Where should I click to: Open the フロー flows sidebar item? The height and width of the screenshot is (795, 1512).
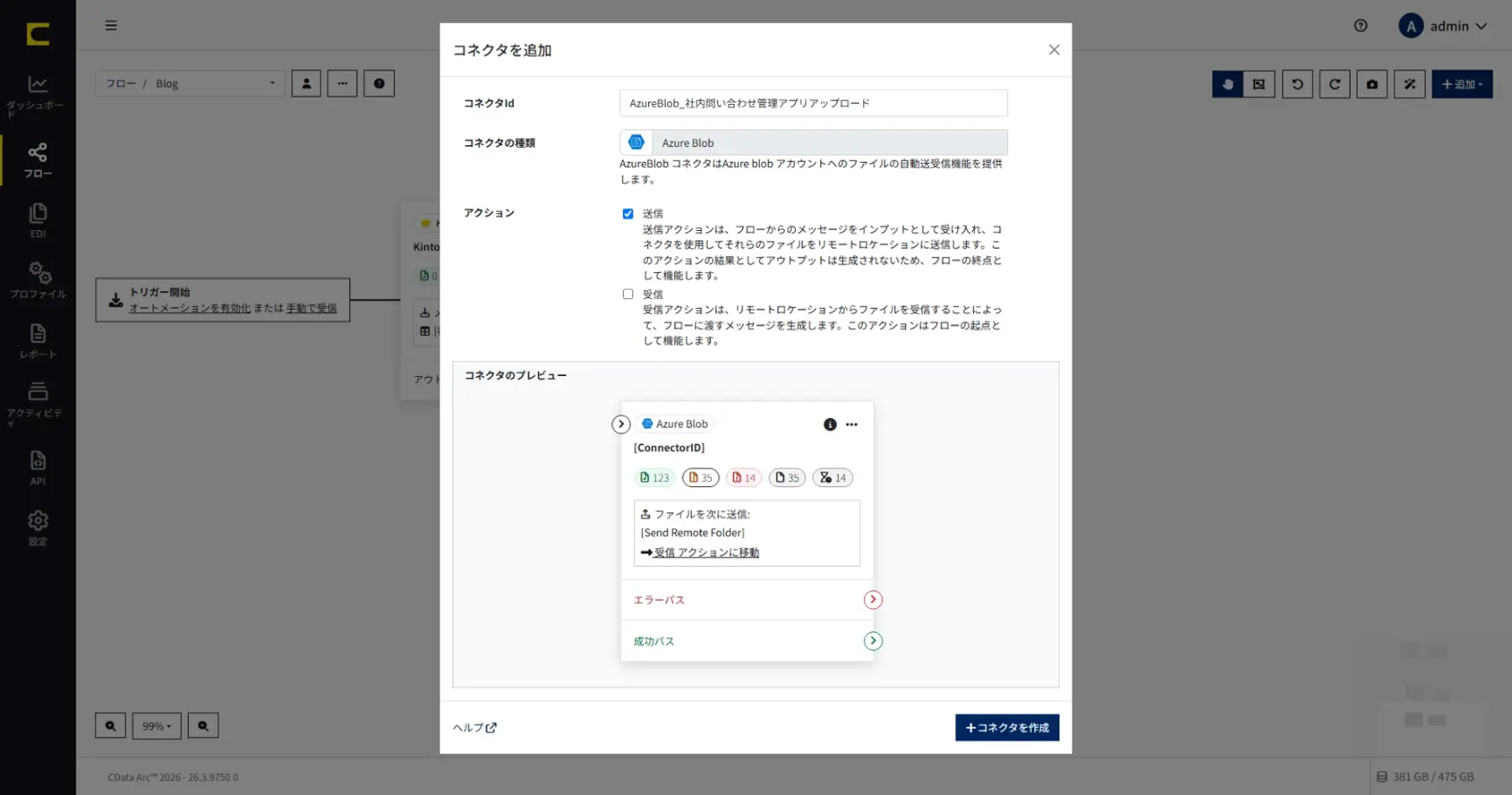[38, 160]
